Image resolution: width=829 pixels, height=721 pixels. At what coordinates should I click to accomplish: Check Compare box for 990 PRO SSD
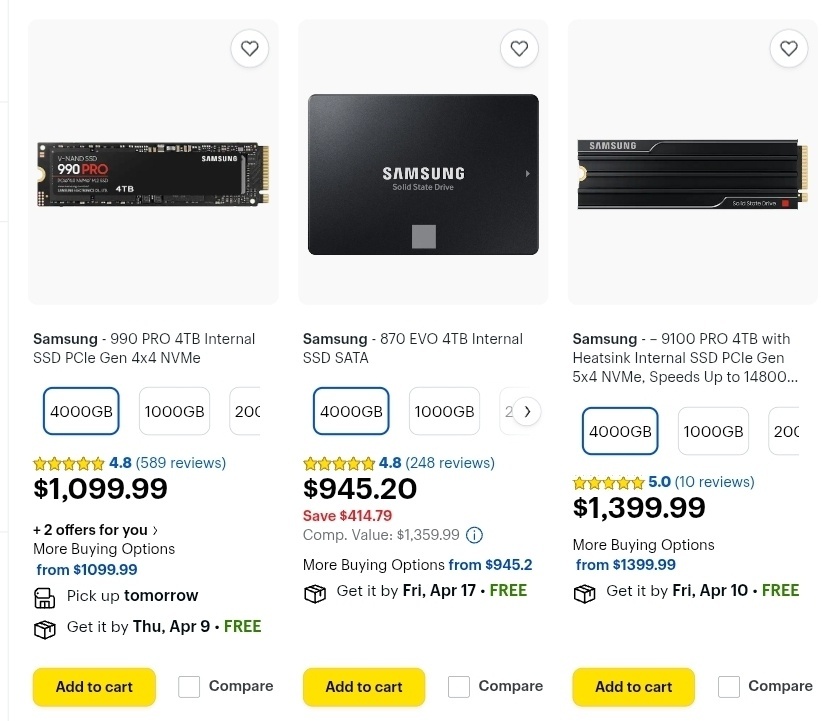tap(189, 687)
